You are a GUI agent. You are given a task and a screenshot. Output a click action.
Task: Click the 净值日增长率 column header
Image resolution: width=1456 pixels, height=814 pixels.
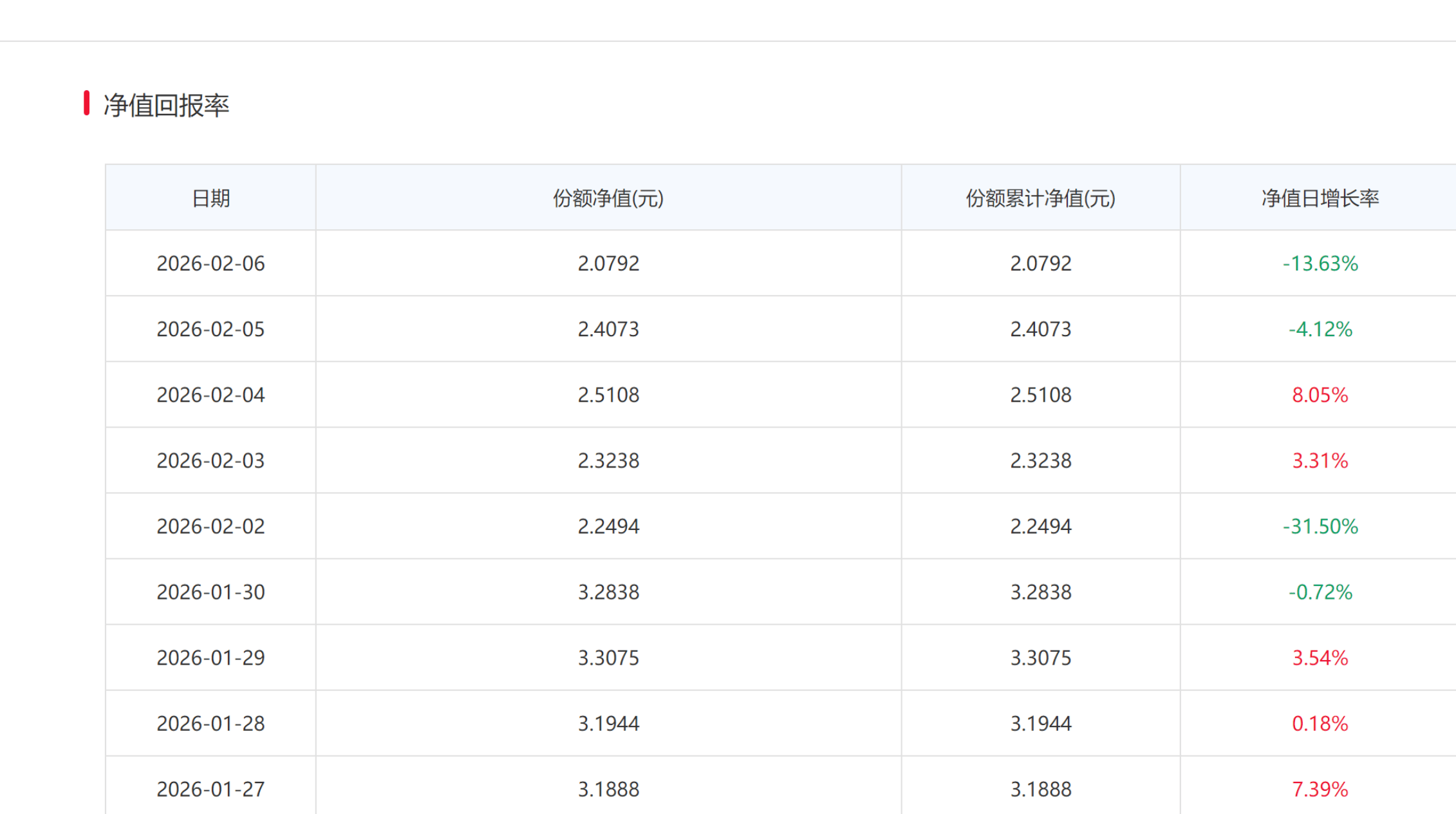click(1320, 198)
